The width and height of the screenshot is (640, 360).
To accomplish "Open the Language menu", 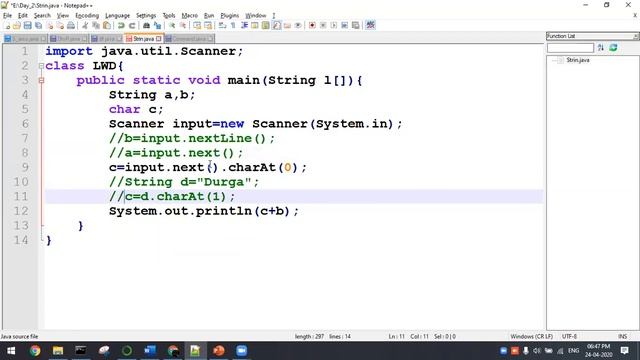I will (x=117, y=16).
